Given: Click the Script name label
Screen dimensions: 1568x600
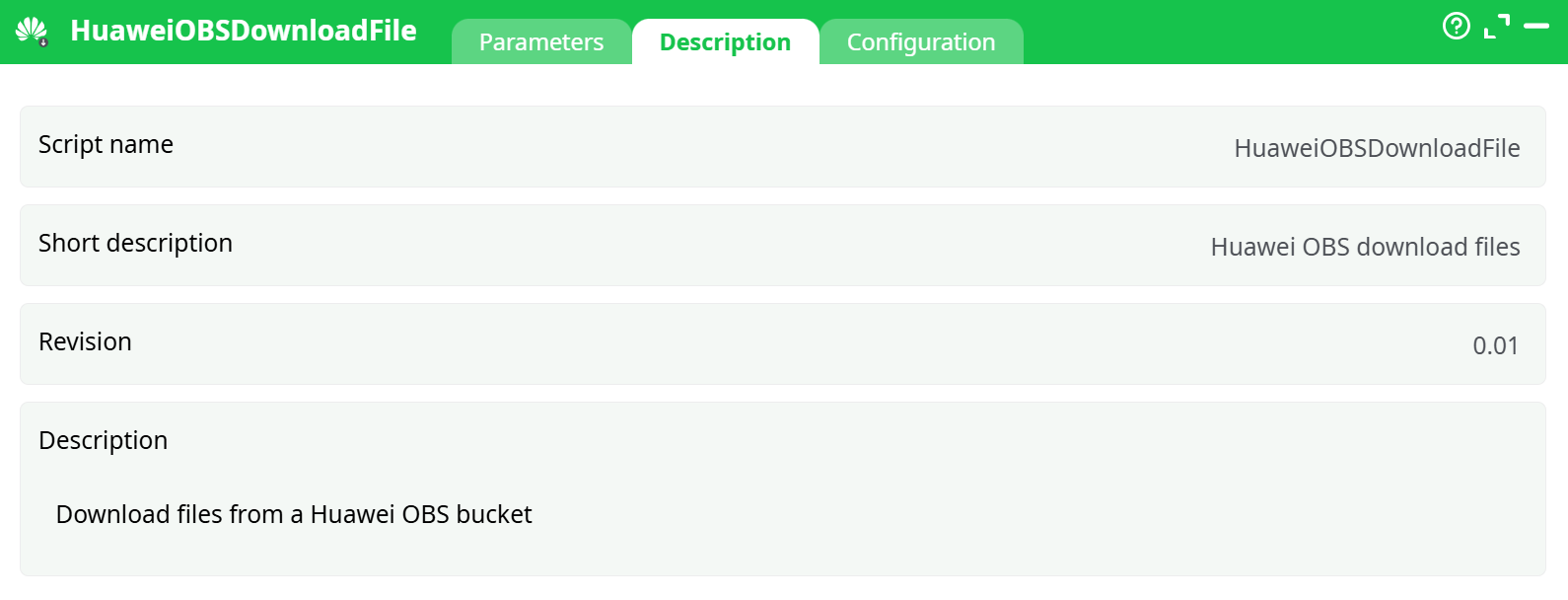Looking at the screenshot, I should coord(106,144).
